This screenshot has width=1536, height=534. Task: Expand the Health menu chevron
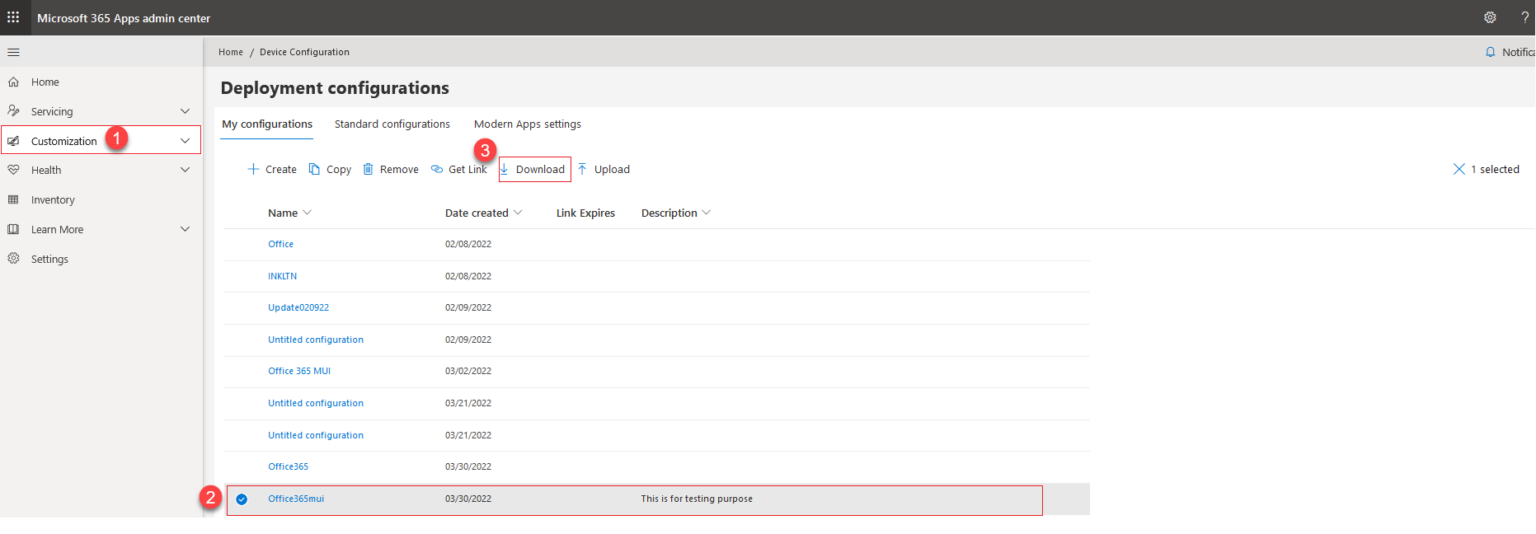click(185, 170)
